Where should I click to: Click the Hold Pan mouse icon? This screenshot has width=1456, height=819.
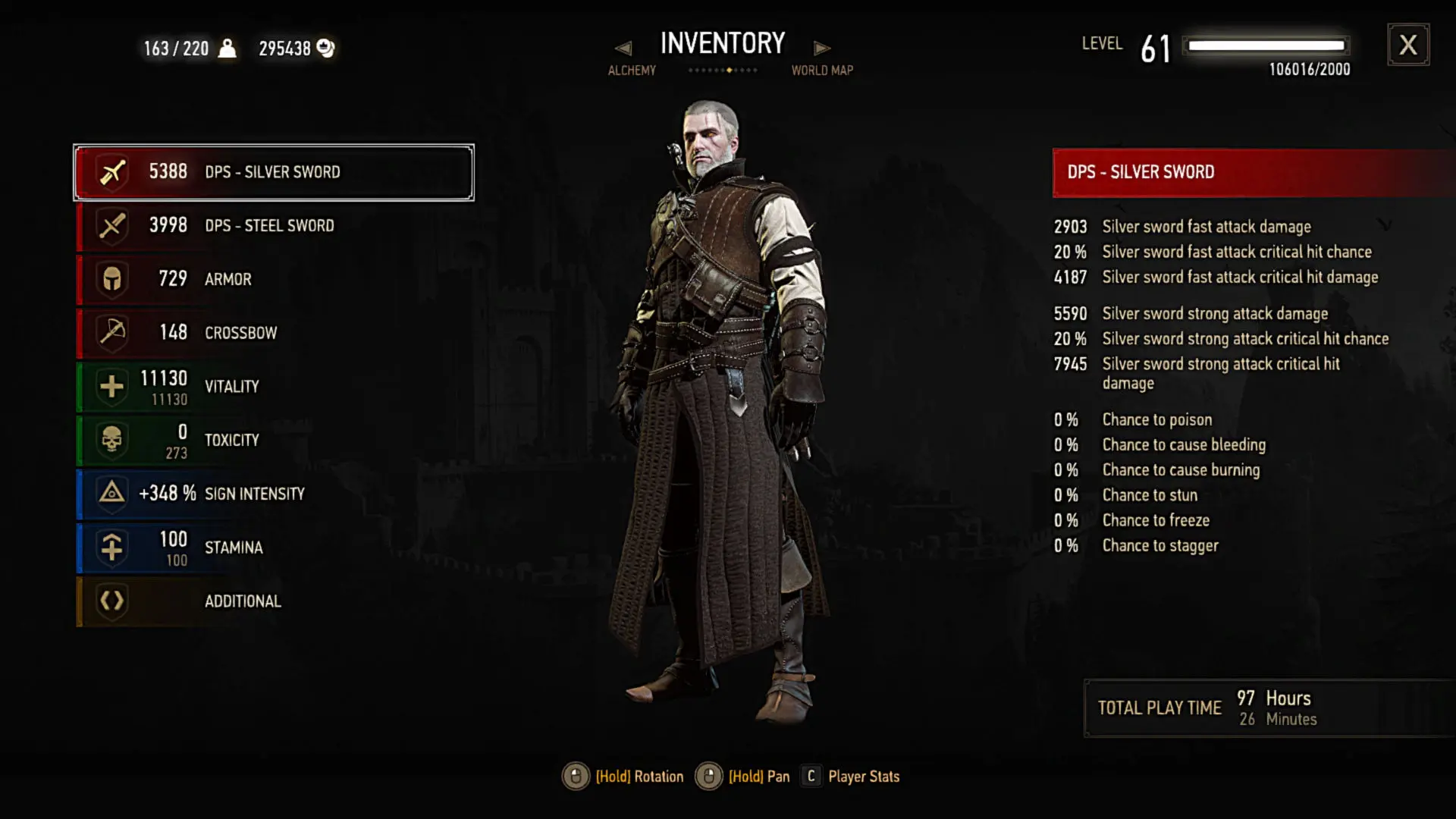(709, 777)
